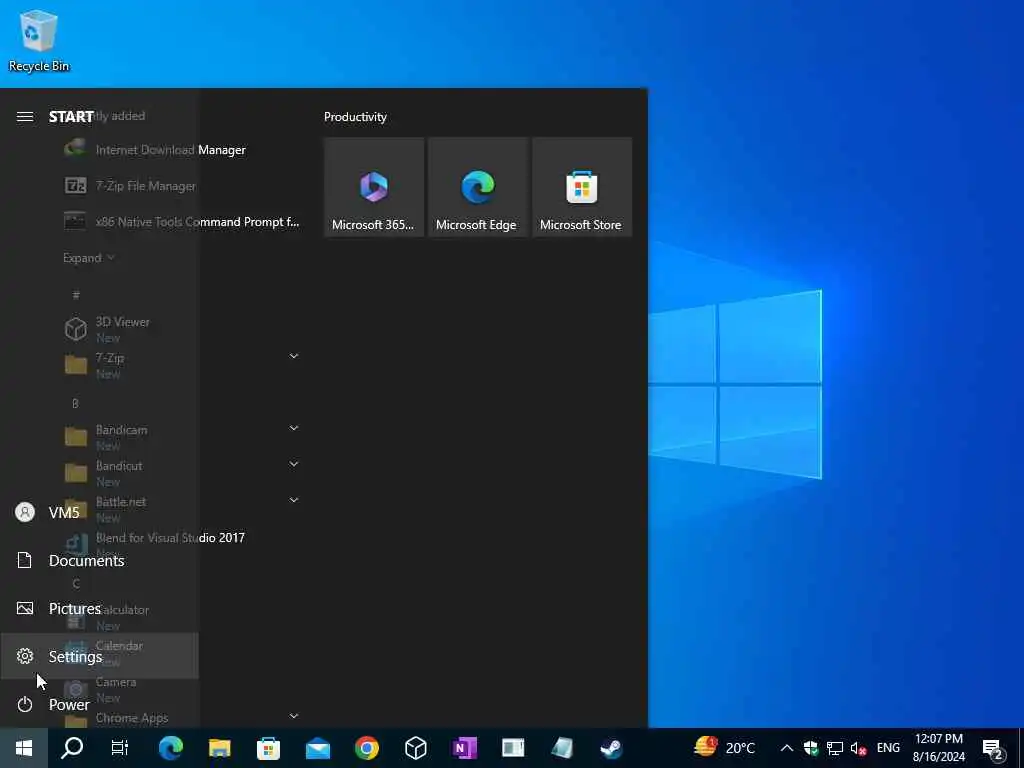
Task: Open Documents from Start sidebar
Action: coord(99,560)
